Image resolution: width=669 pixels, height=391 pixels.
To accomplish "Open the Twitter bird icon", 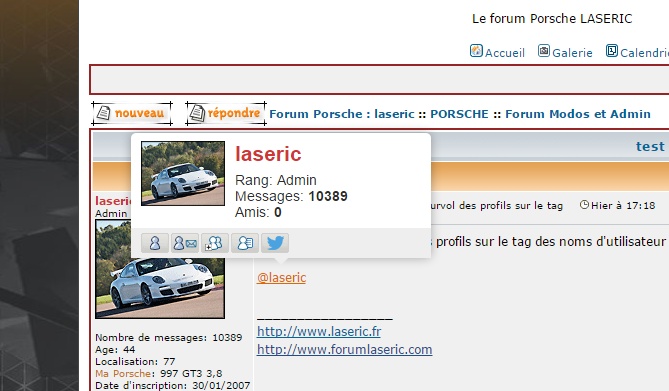I will [275, 243].
